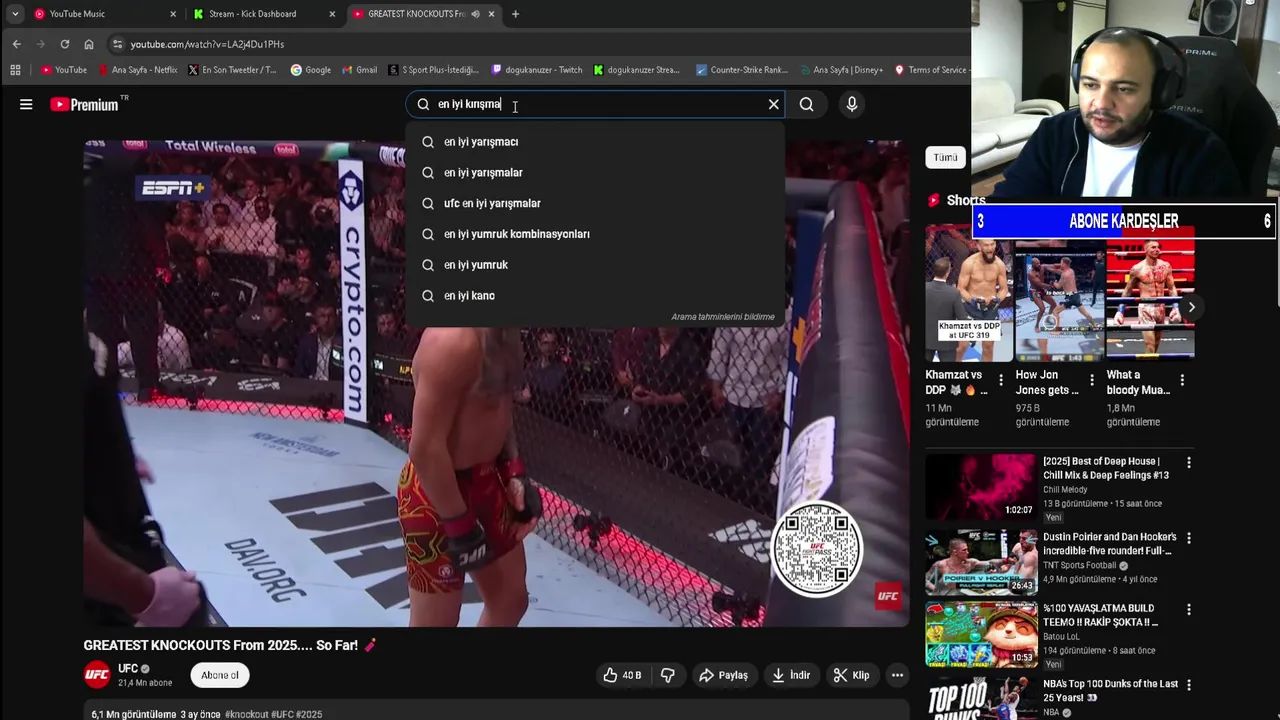This screenshot has height=720, width=1280.
Task: Open What a bloody Mua Short thumbnail
Action: point(1150,292)
